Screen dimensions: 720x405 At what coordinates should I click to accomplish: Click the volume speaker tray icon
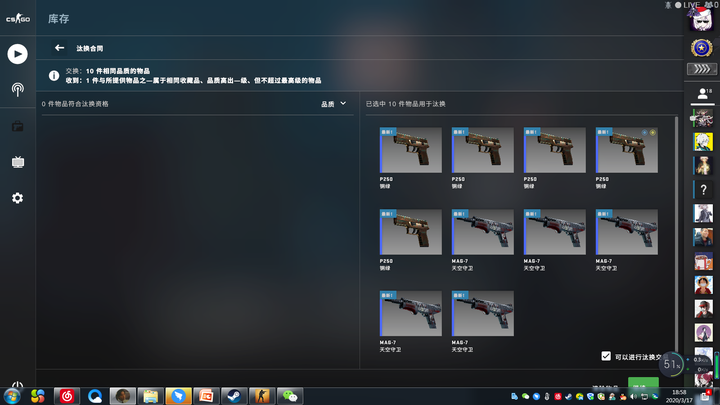pyautogui.click(x=634, y=396)
